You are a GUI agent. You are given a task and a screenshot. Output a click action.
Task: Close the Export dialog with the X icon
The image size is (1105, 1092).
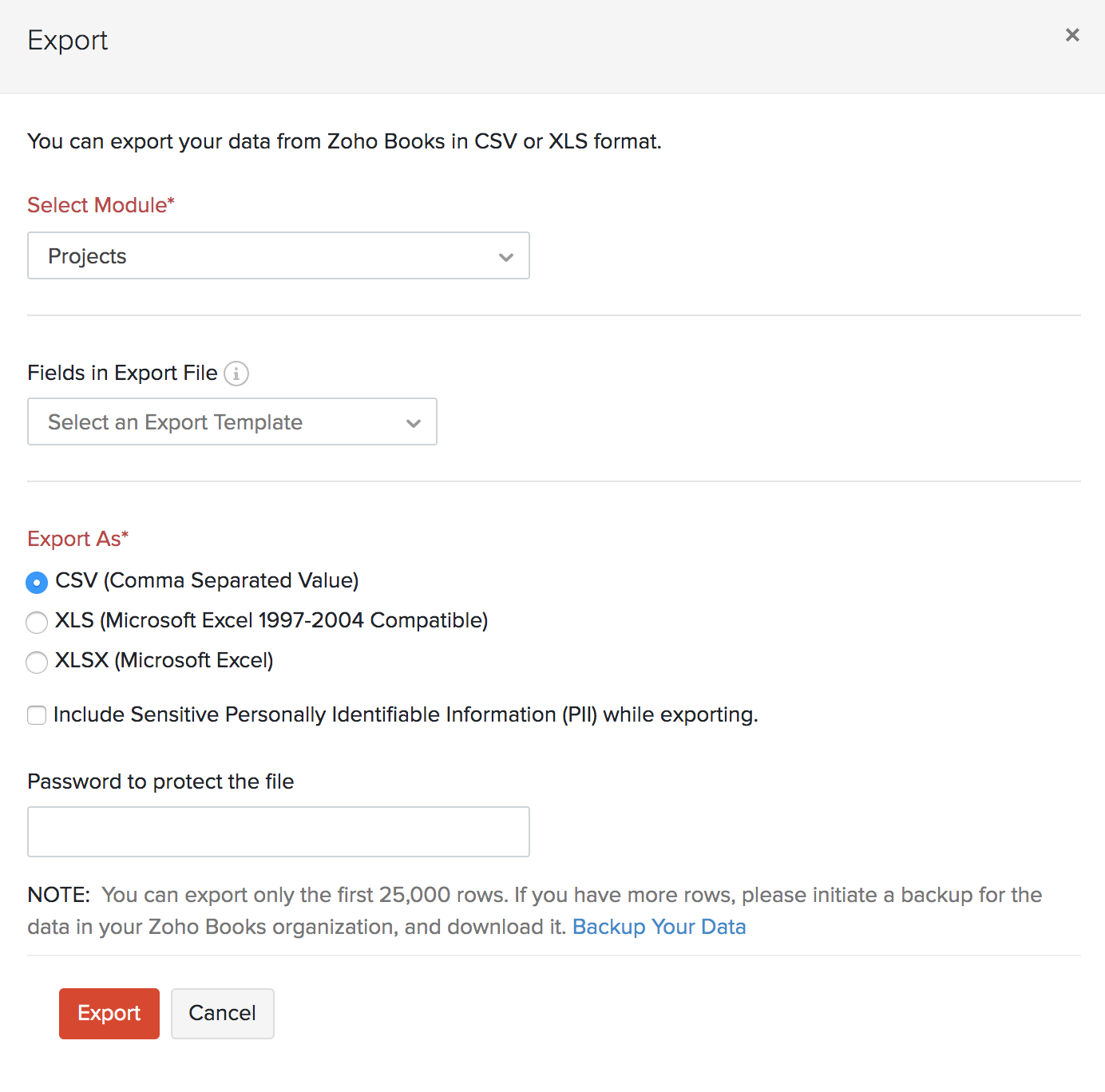point(1072,35)
